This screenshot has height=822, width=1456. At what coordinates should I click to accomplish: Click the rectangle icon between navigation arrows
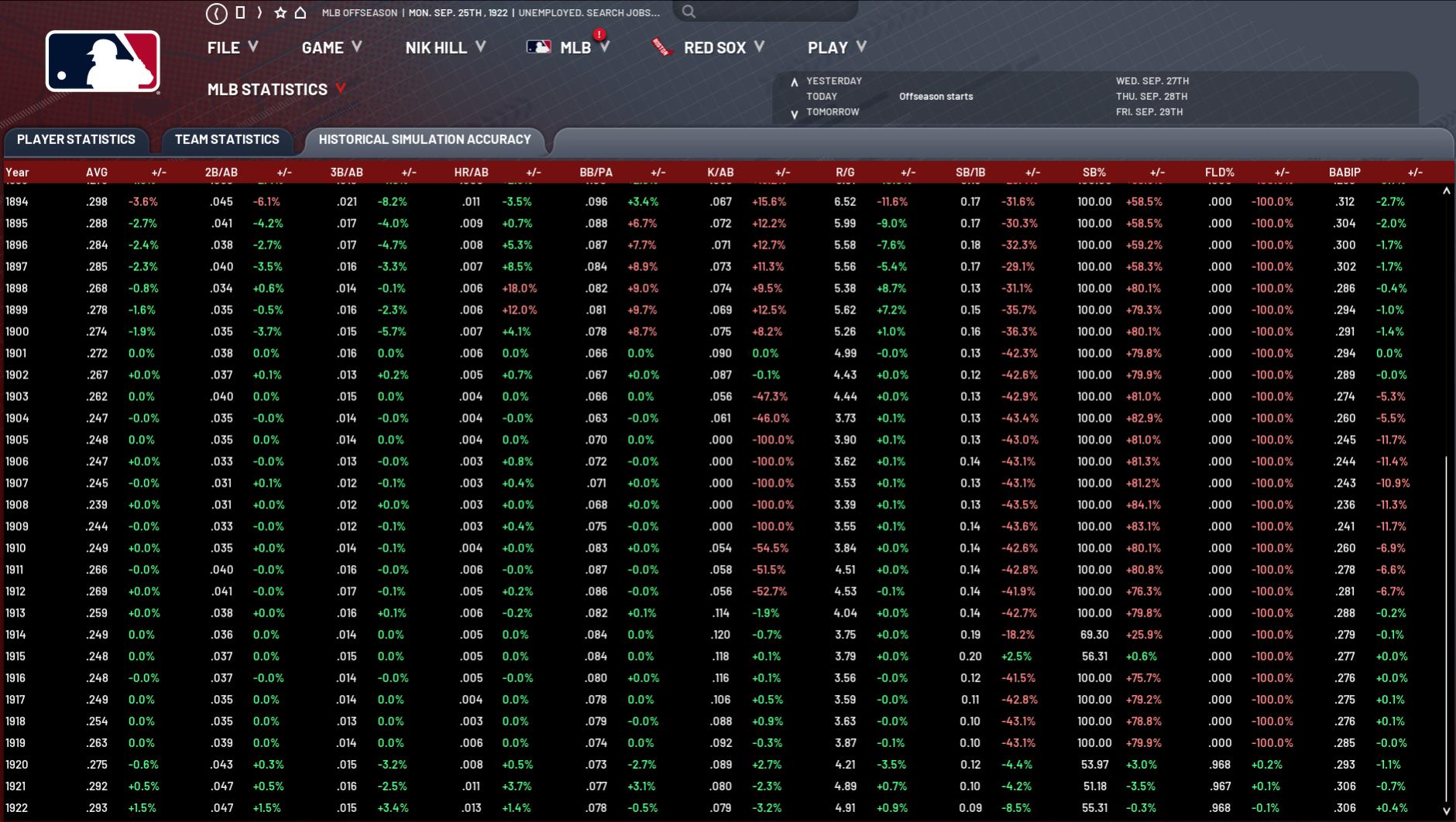coord(240,12)
